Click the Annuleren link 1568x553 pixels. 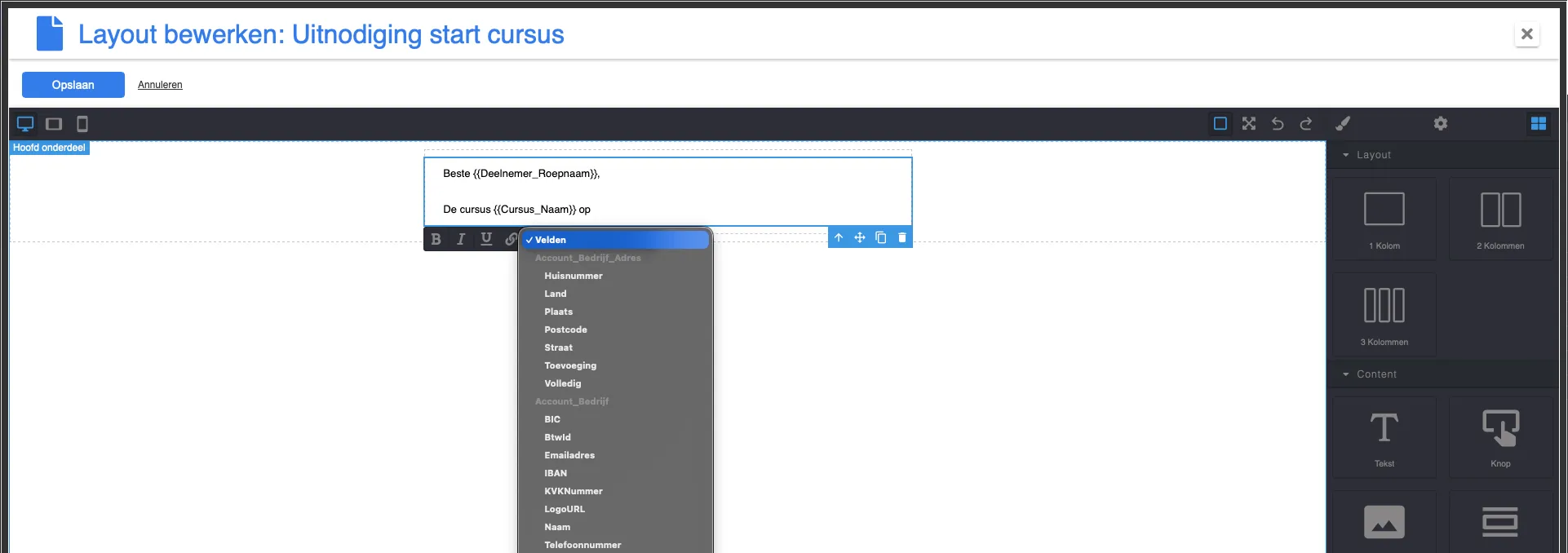pos(160,85)
